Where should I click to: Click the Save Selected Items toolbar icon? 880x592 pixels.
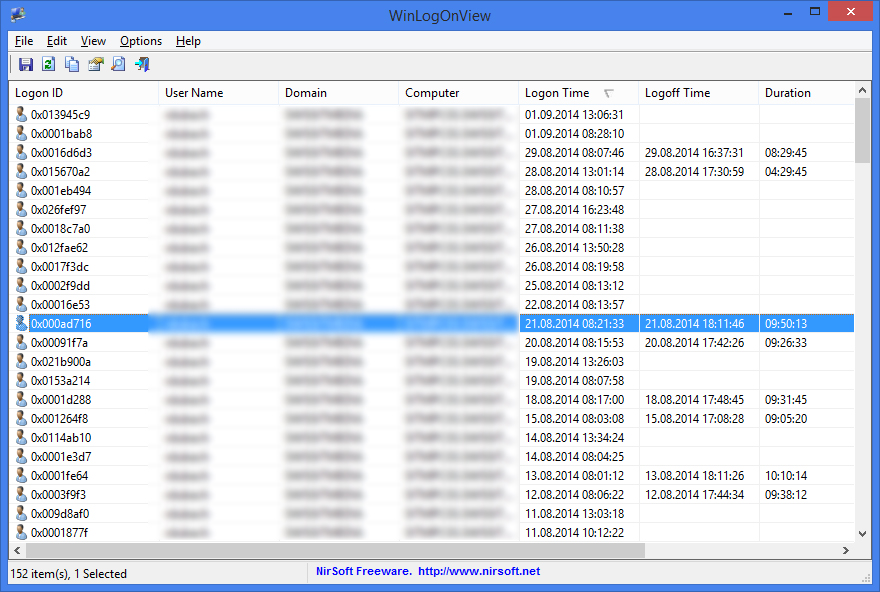click(26, 65)
